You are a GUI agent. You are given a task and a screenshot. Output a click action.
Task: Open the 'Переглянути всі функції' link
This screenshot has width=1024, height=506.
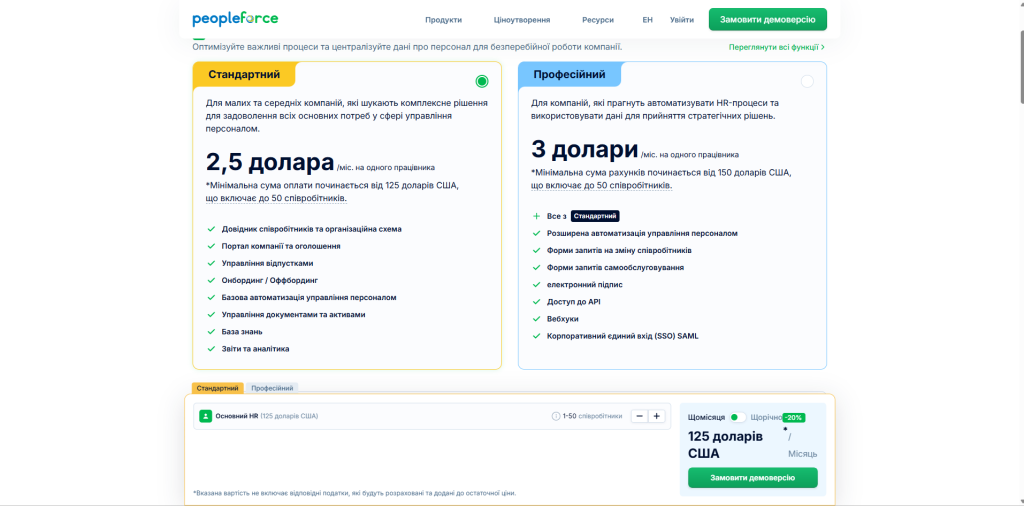[776, 47]
